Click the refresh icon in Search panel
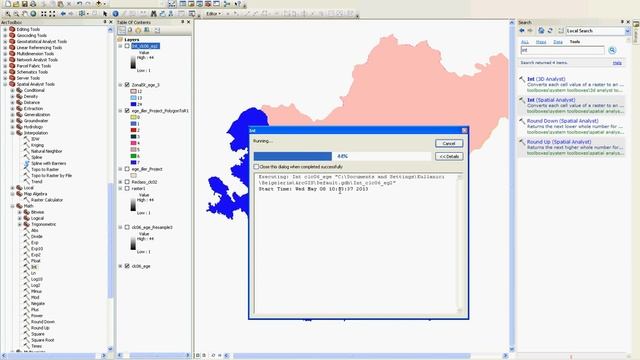 click(550, 31)
